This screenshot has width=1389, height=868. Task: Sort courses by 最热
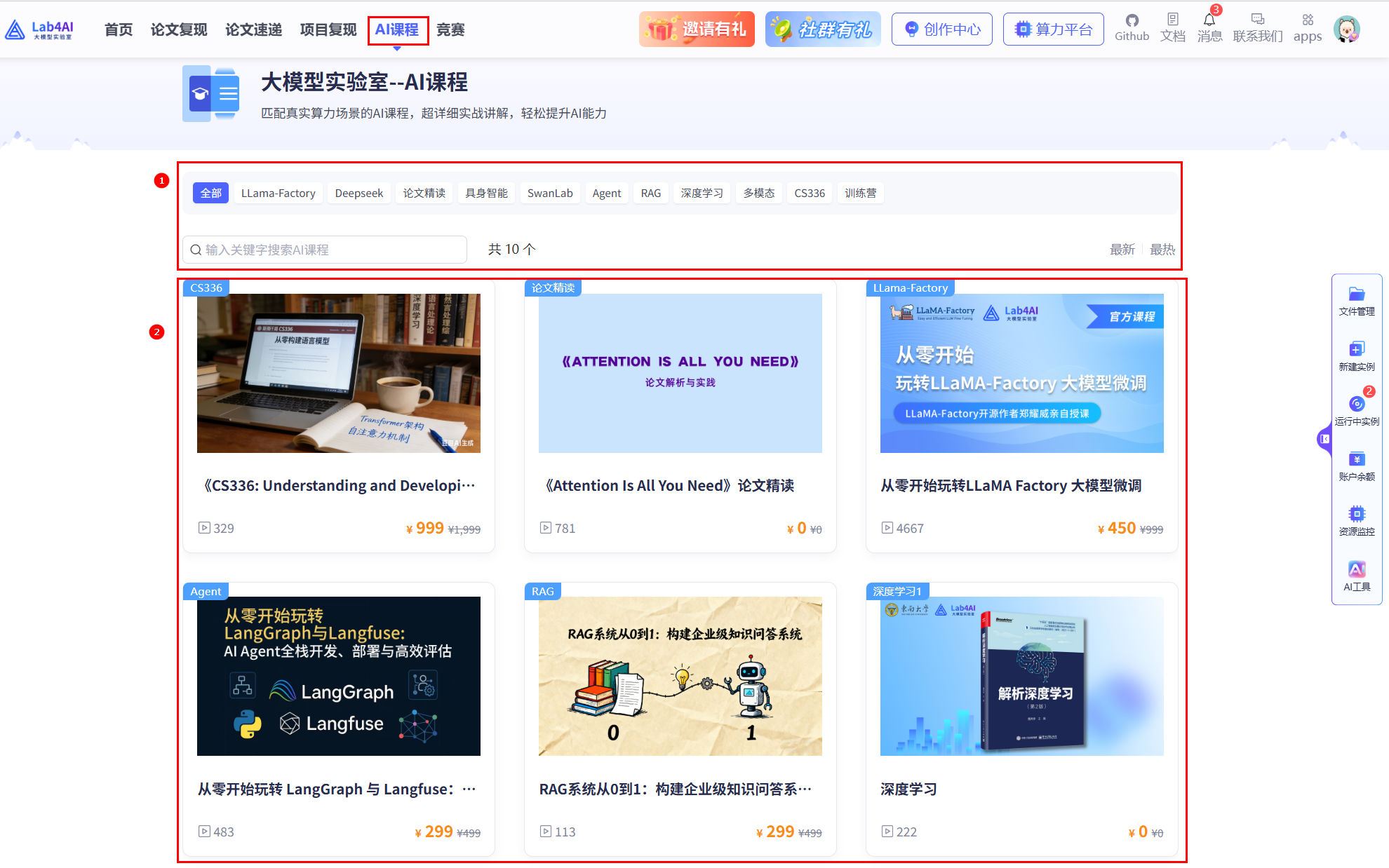(x=1162, y=250)
